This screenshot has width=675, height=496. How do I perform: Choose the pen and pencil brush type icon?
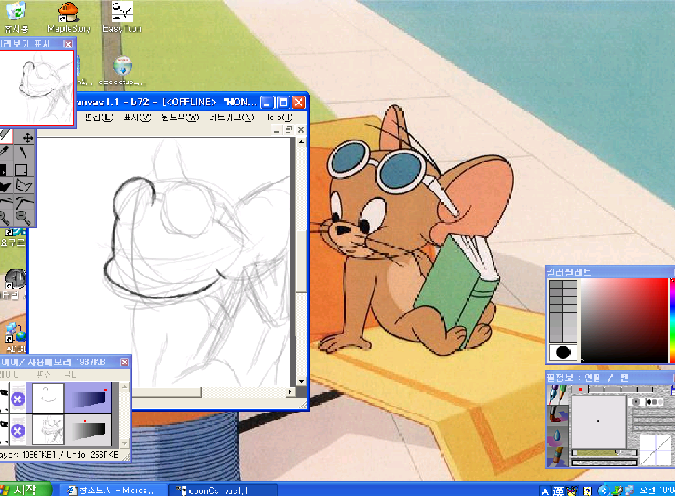coord(557,394)
